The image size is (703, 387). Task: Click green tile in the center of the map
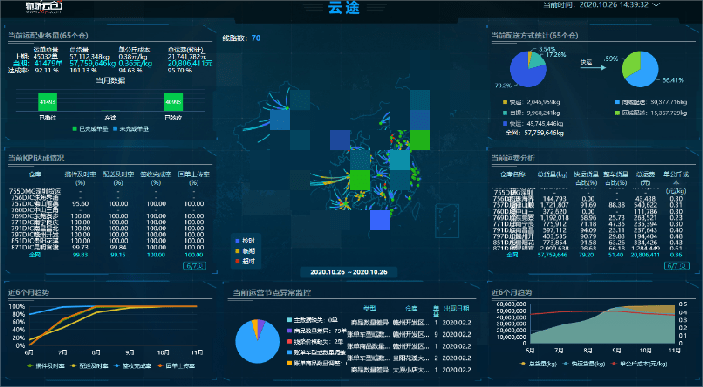click(360, 180)
